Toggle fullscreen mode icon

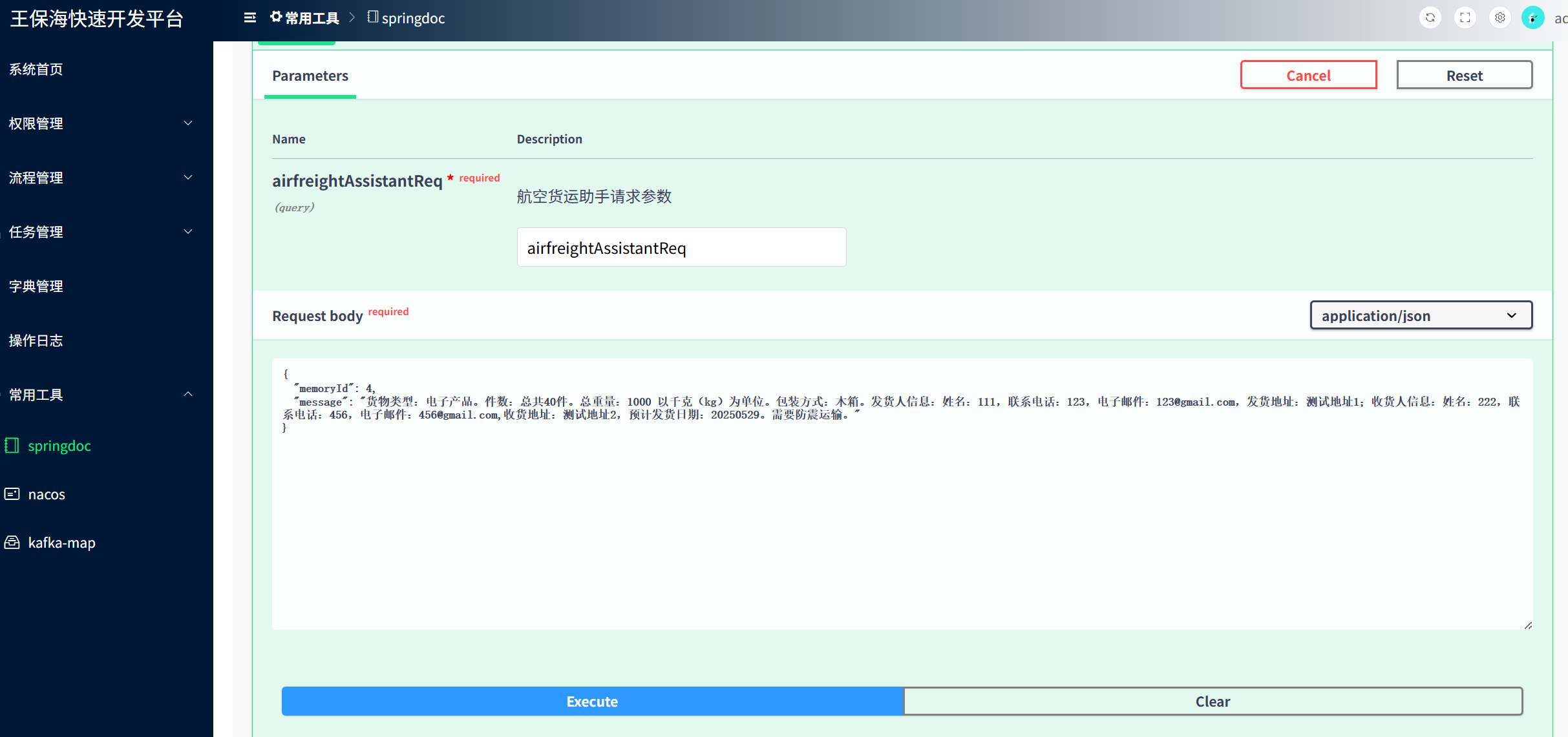pos(1465,18)
